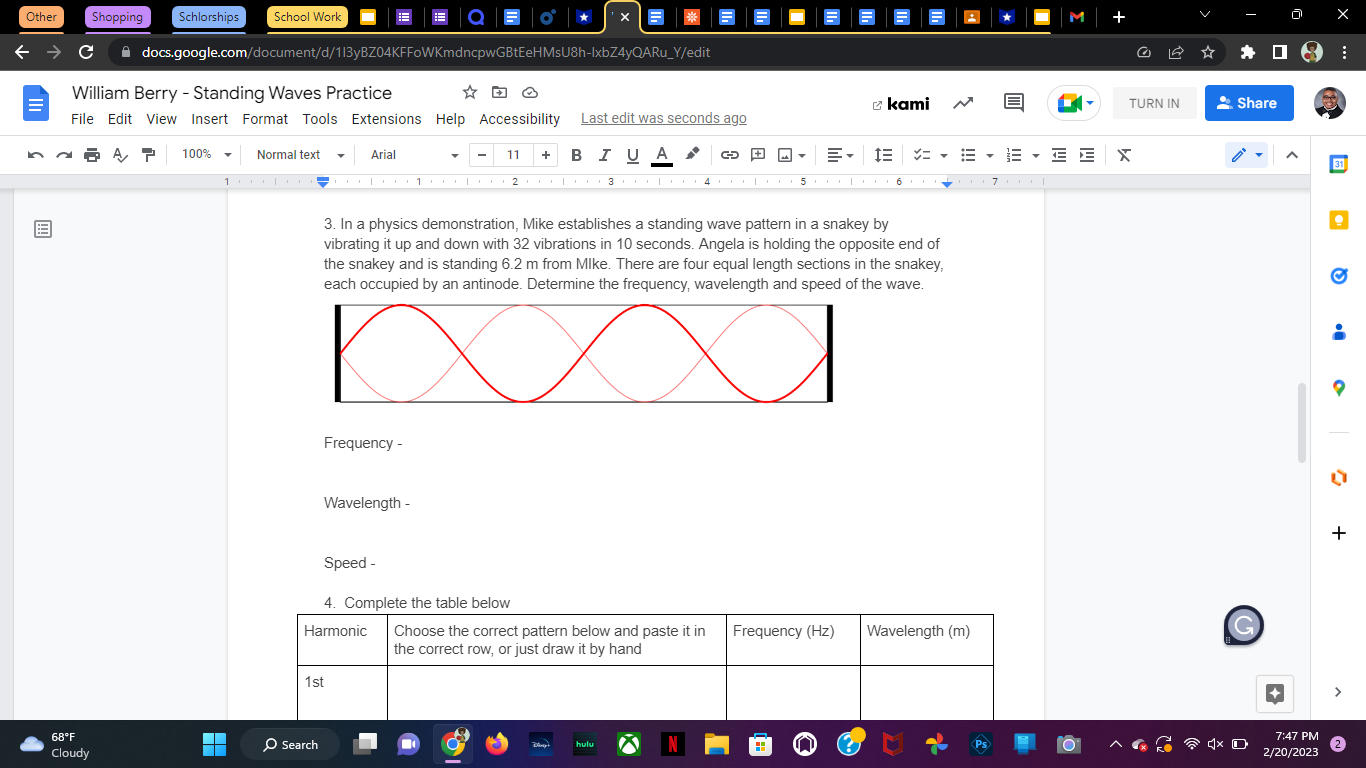Click the Undo icon in toolbar
The height and width of the screenshot is (768, 1366).
[x=36, y=155]
